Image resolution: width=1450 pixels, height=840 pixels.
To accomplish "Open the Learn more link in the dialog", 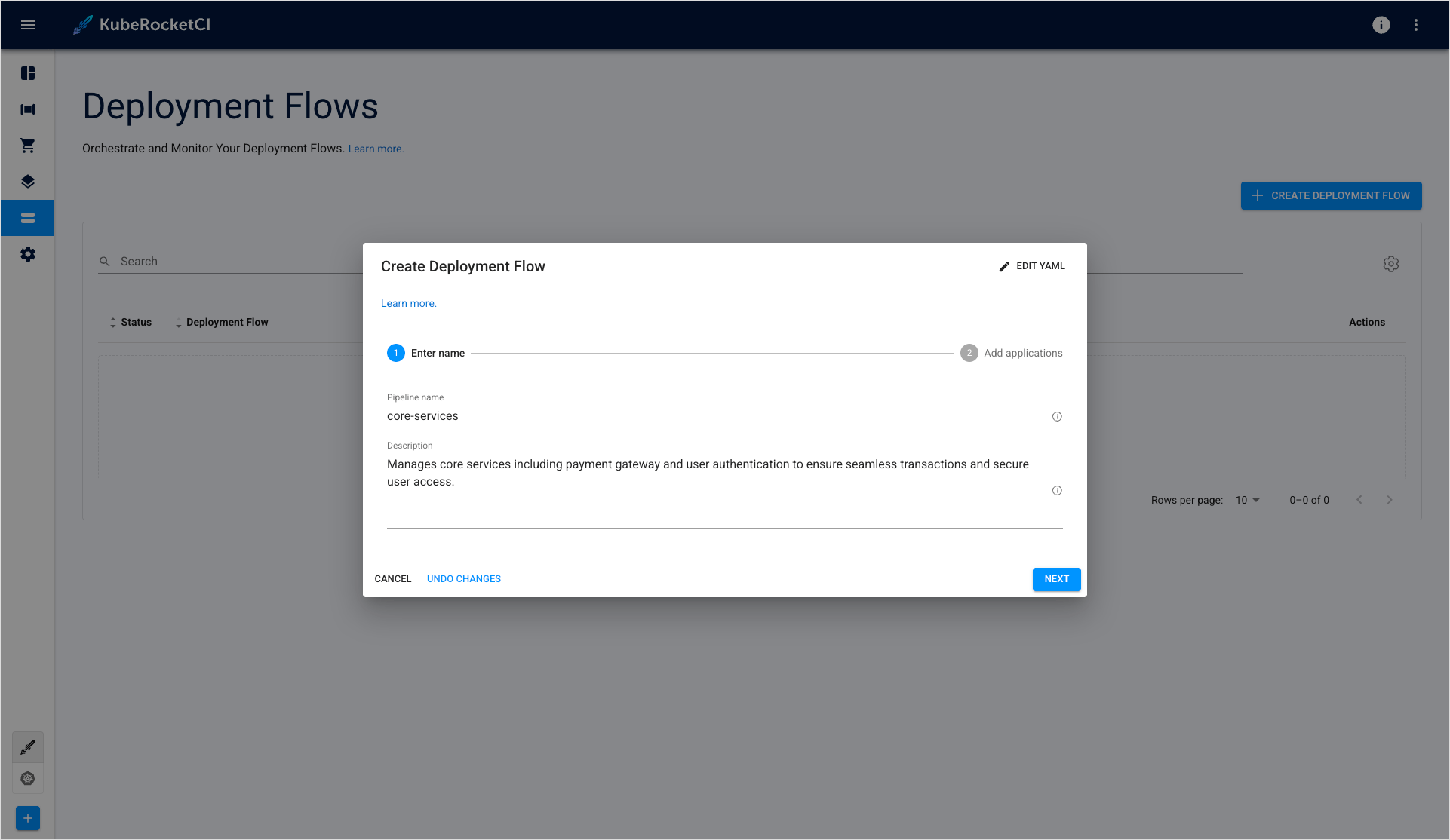I will (408, 302).
